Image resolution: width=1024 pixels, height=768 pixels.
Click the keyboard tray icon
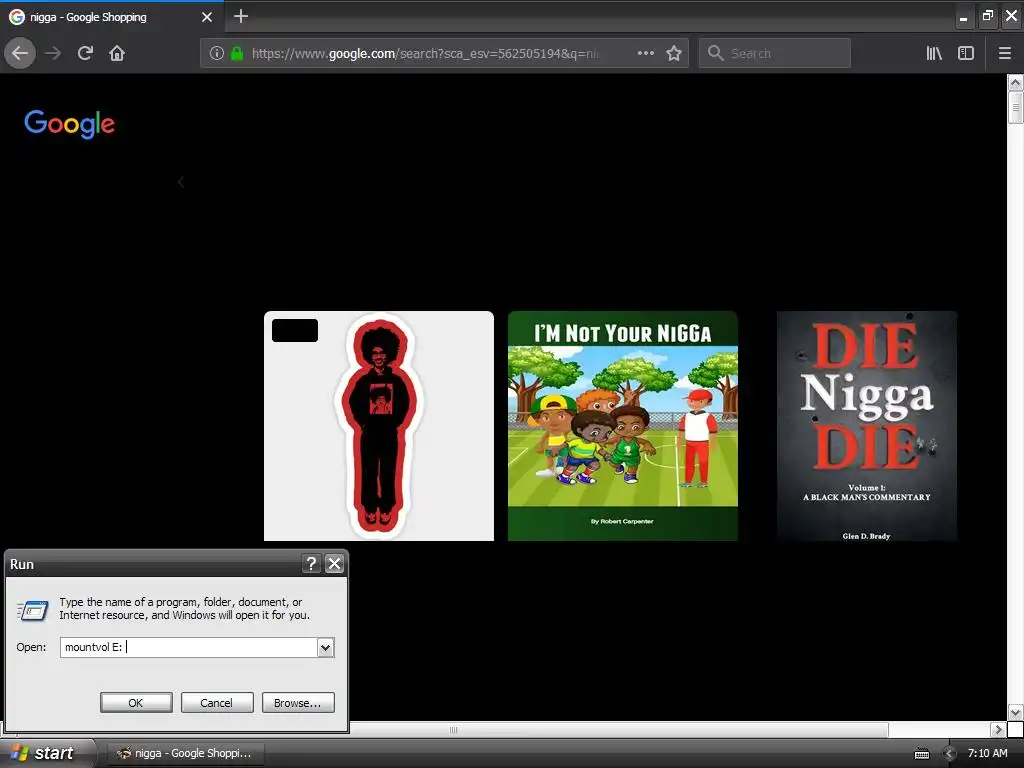pos(921,754)
